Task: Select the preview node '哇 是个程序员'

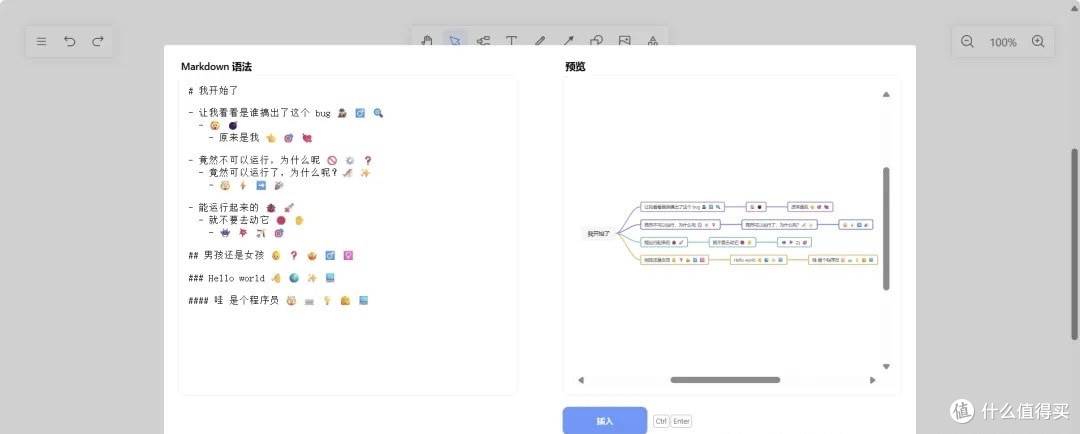Action: (843, 260)
